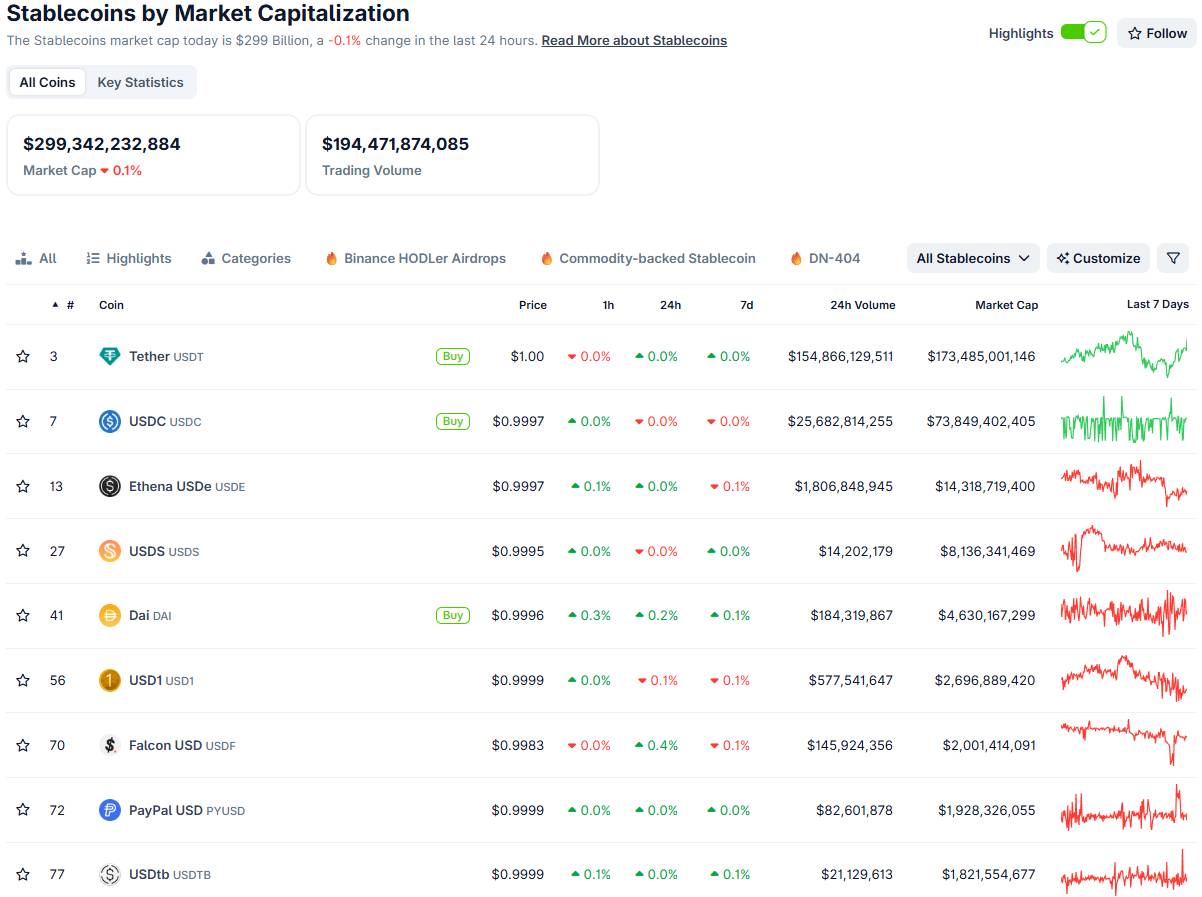Switch to the Key Statistics tab
The width and height of the screenshot is (1202, 897).
click(x=140, y=82)
